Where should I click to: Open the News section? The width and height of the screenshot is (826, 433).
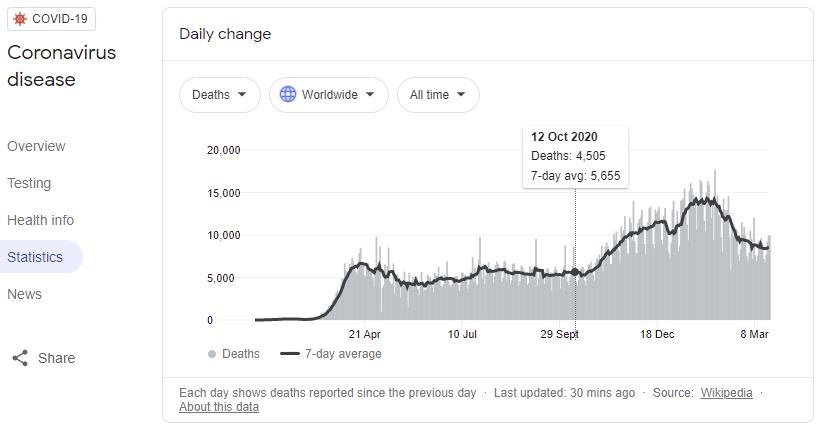[x=24, y=294]
